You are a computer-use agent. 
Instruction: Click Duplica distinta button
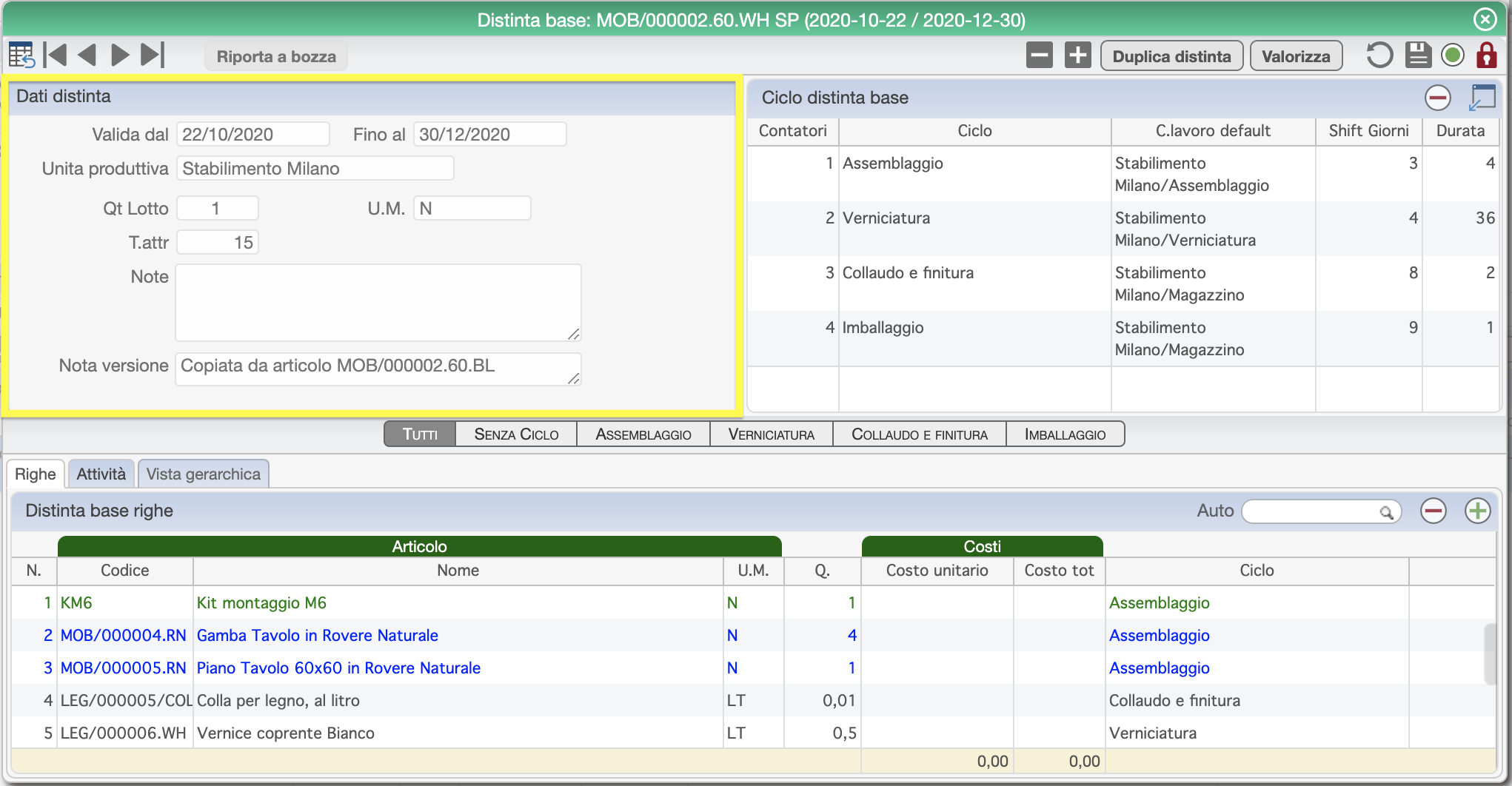pos(1171,56)
